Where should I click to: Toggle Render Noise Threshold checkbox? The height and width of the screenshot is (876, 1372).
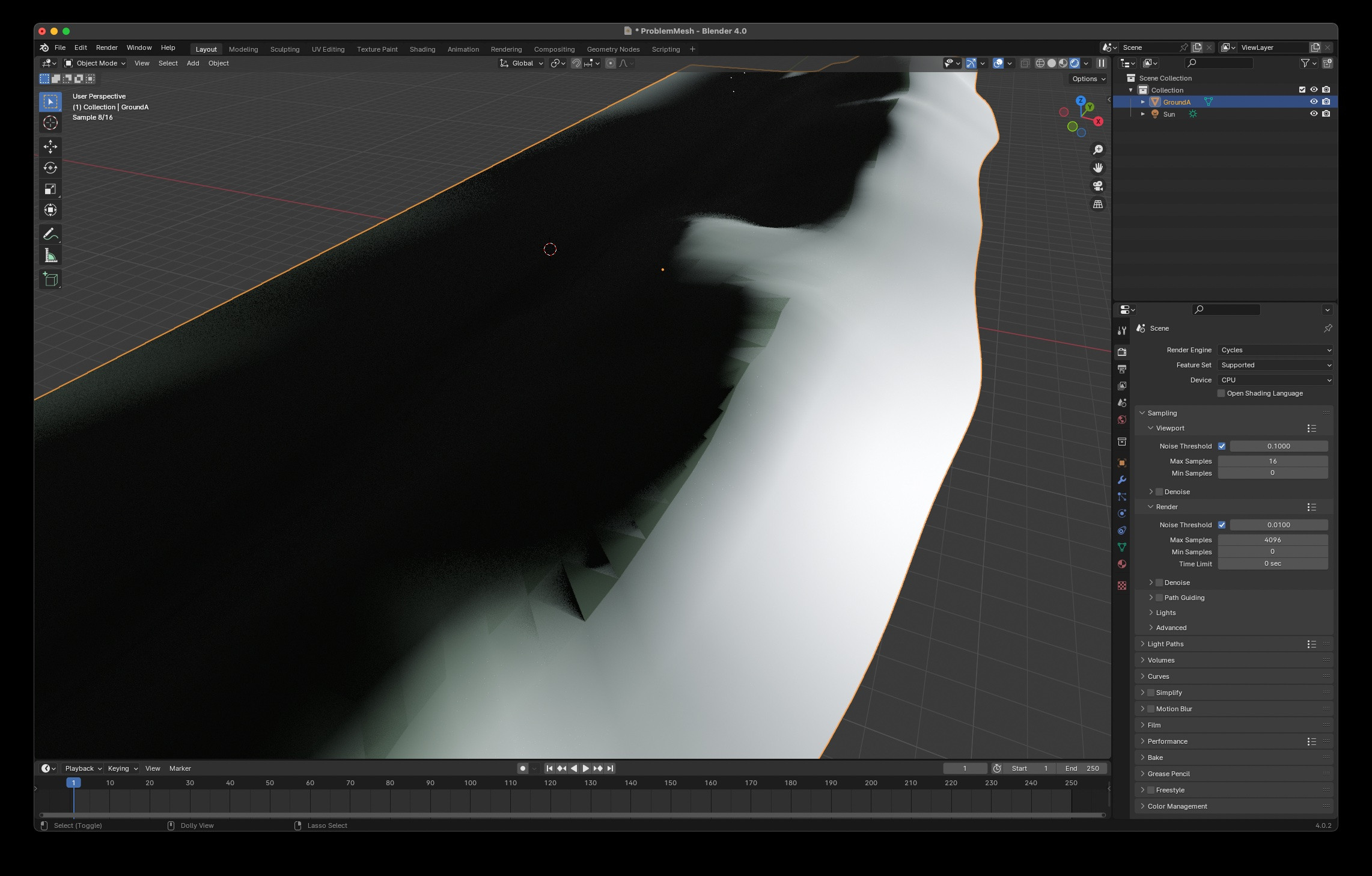coord(1222,525)
